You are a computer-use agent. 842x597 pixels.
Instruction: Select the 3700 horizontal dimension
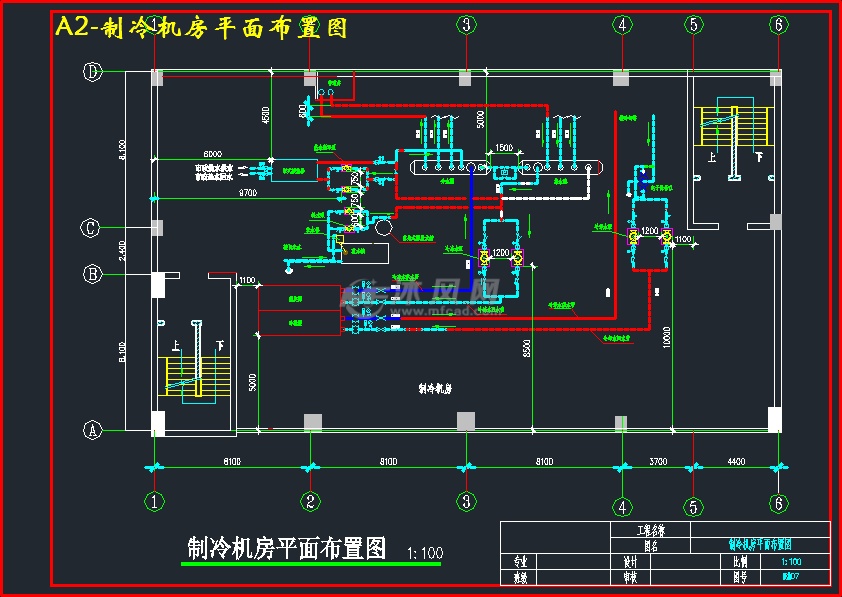point(658,461)
